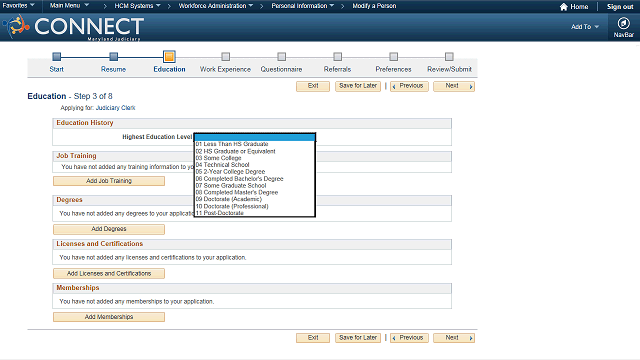The width and height of the screenshot is (640, 360).
Task: Go to the Education step label
Action: [169, 69]
